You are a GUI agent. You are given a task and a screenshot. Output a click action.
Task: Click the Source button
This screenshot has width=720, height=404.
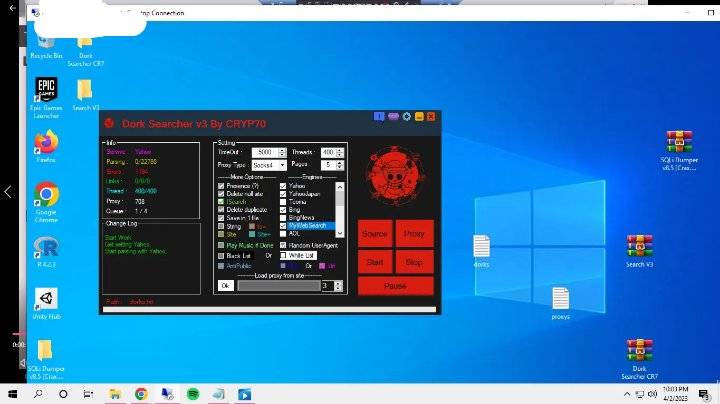click(x=375, y=234)
